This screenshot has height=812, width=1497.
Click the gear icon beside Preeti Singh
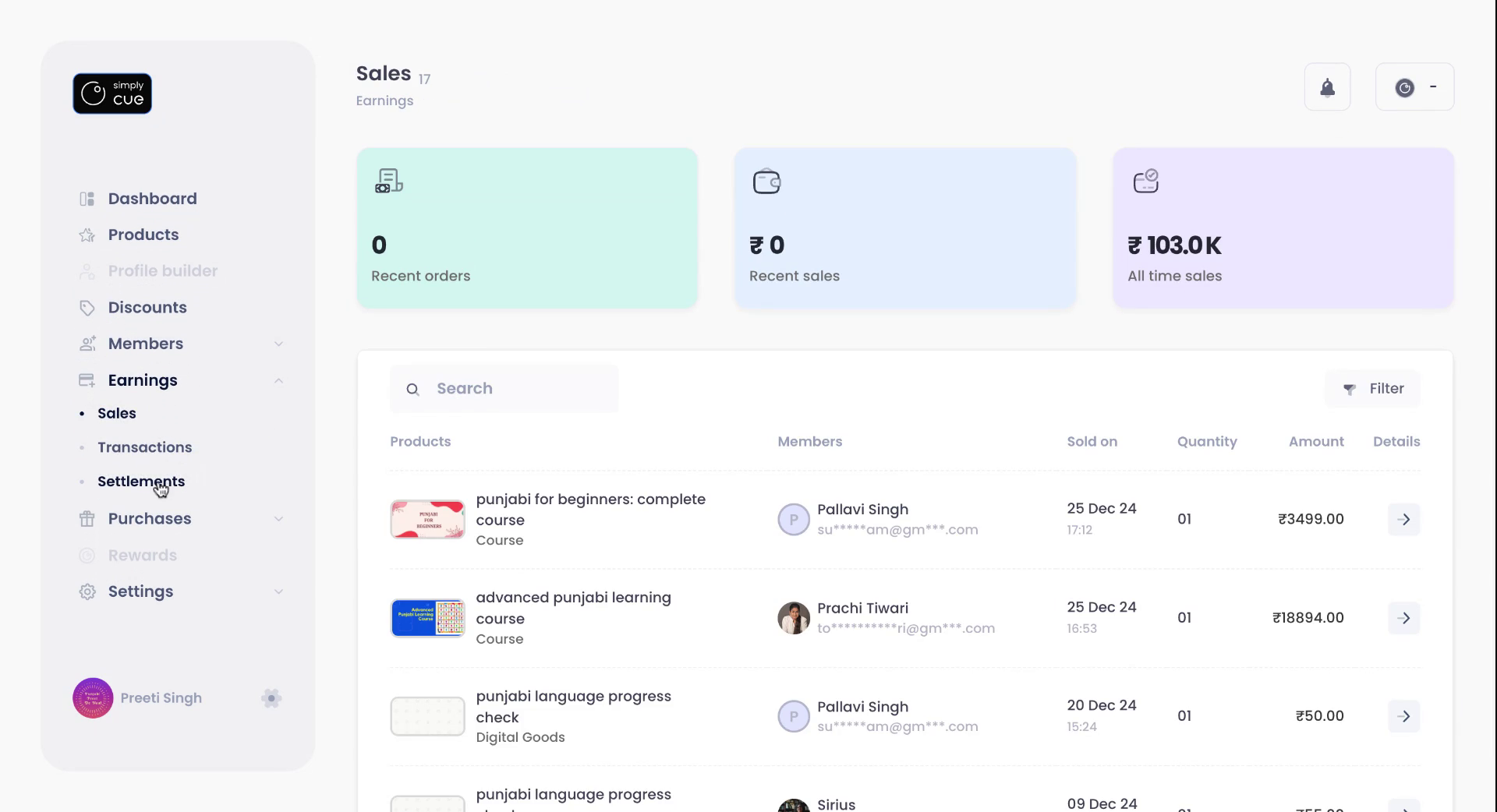pos(271,698)
